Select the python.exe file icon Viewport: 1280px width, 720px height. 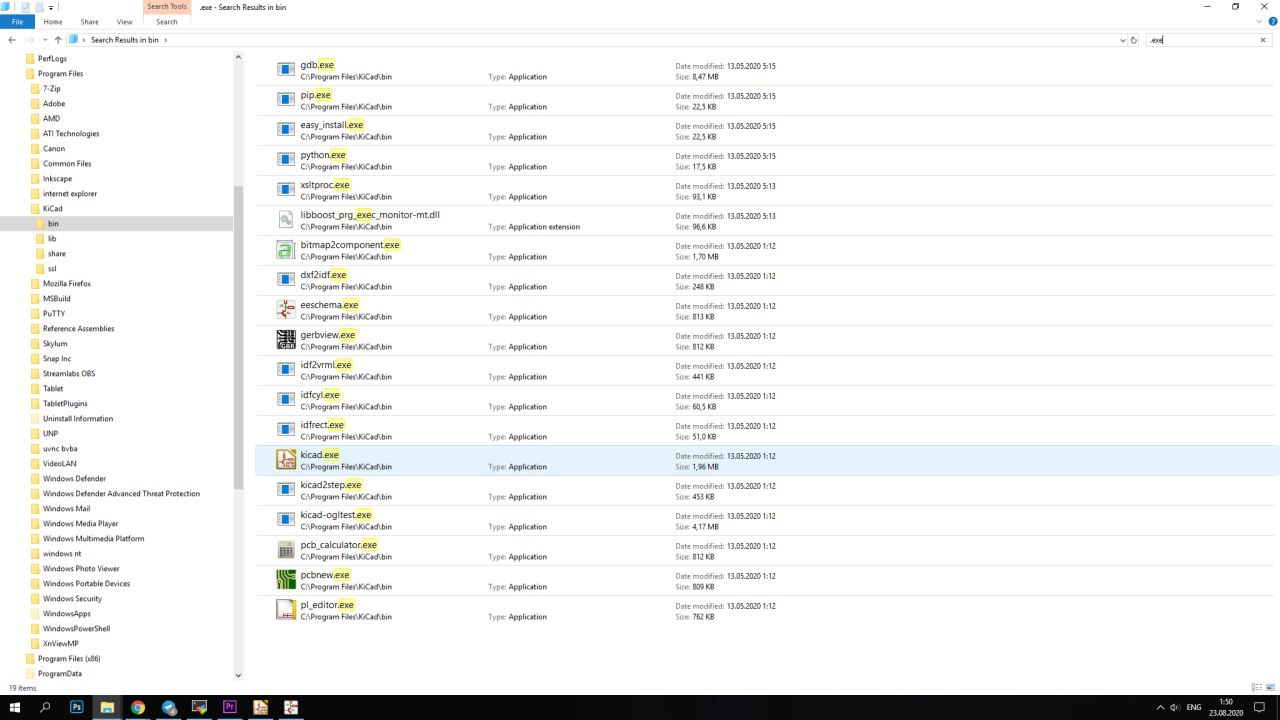tap(285, 160)
